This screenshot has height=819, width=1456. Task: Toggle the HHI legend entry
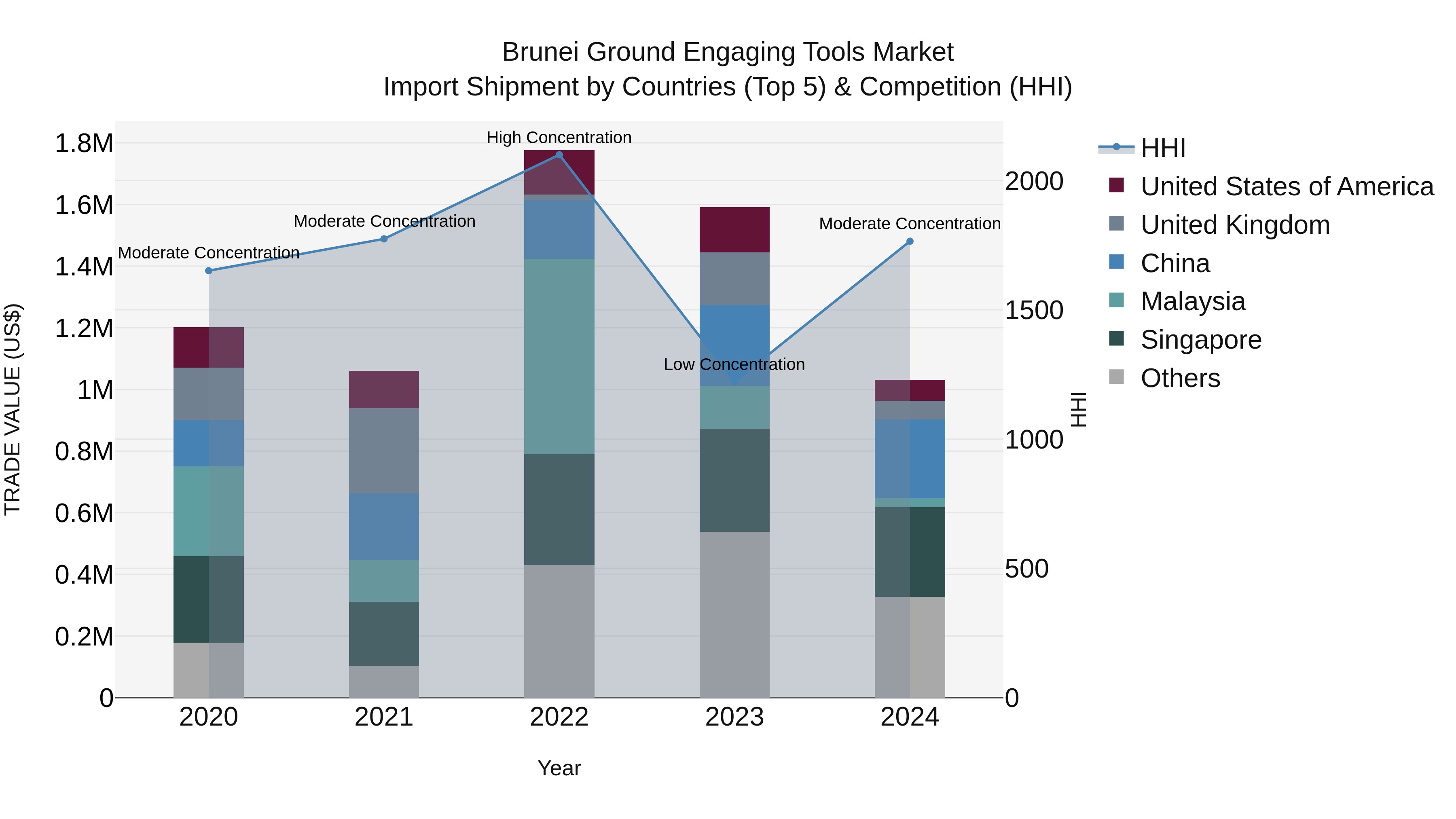click(1142, 148)
